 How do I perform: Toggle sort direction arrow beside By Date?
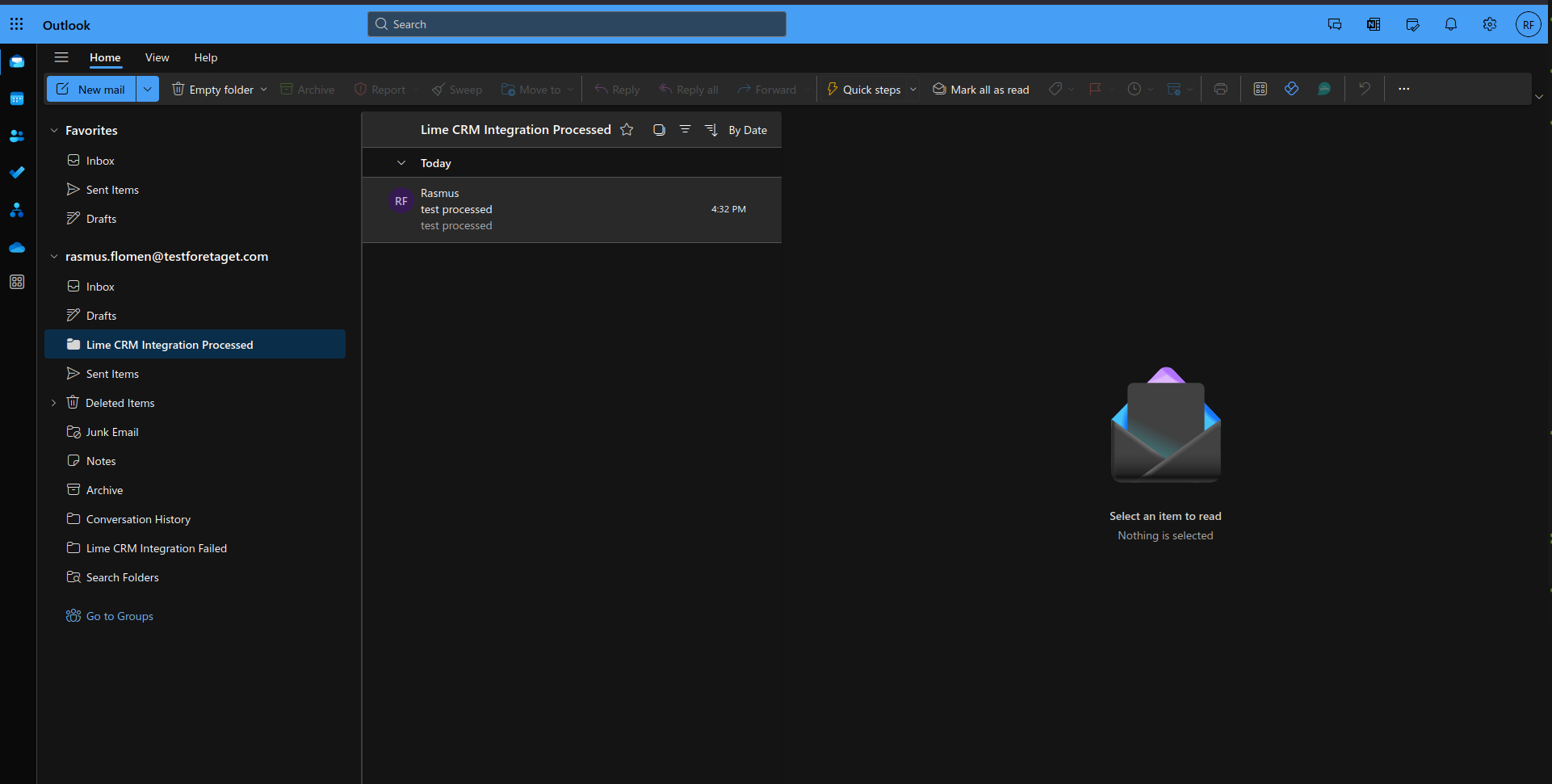[x=711, y=130]
